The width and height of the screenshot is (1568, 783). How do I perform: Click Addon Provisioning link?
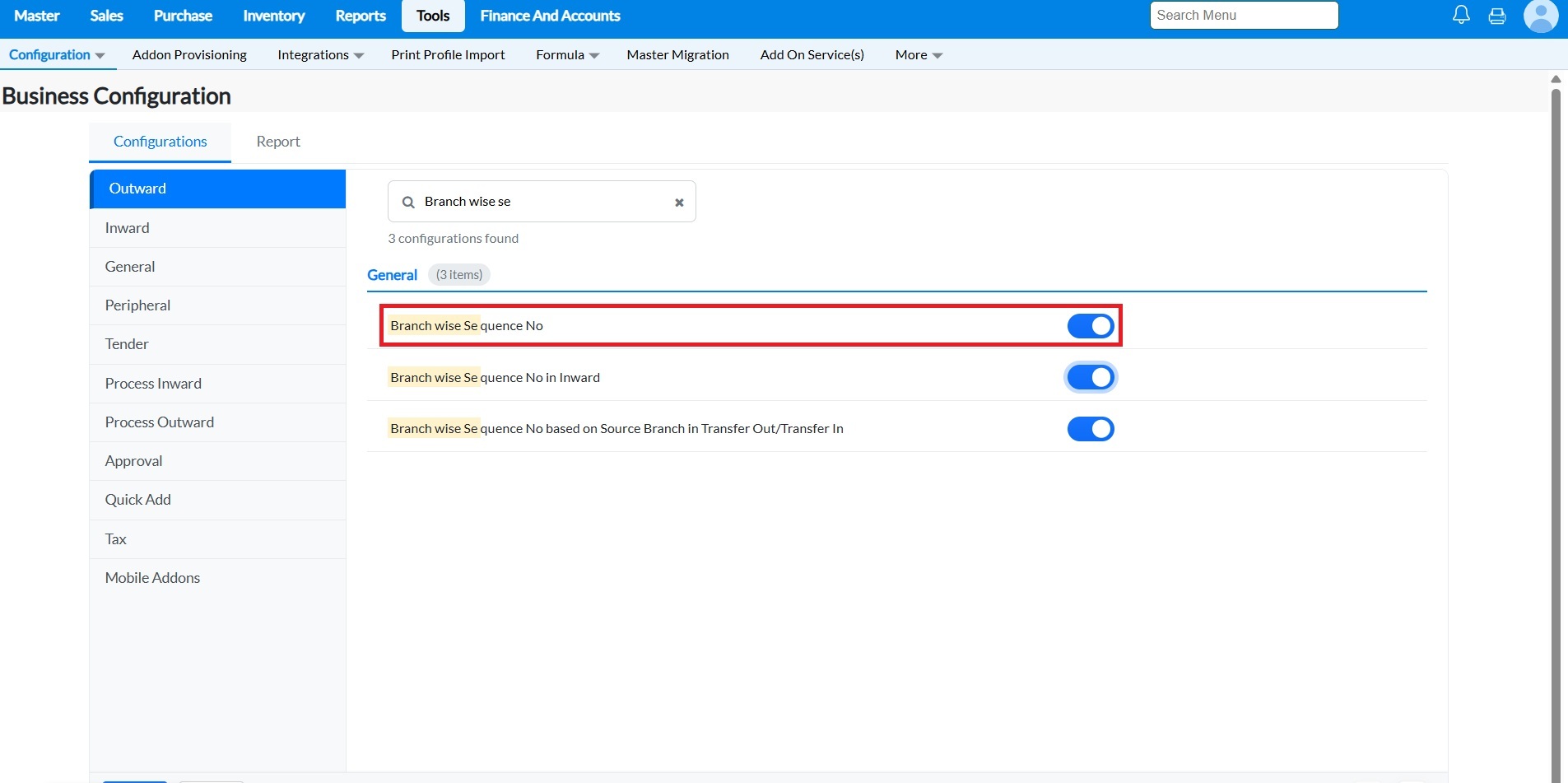pyautogui.click(x=189, y=55)
